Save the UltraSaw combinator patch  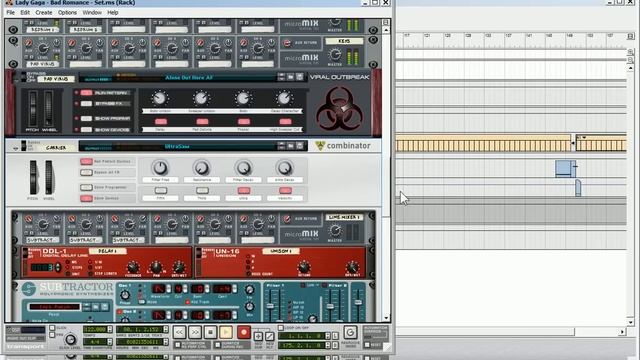300,146
